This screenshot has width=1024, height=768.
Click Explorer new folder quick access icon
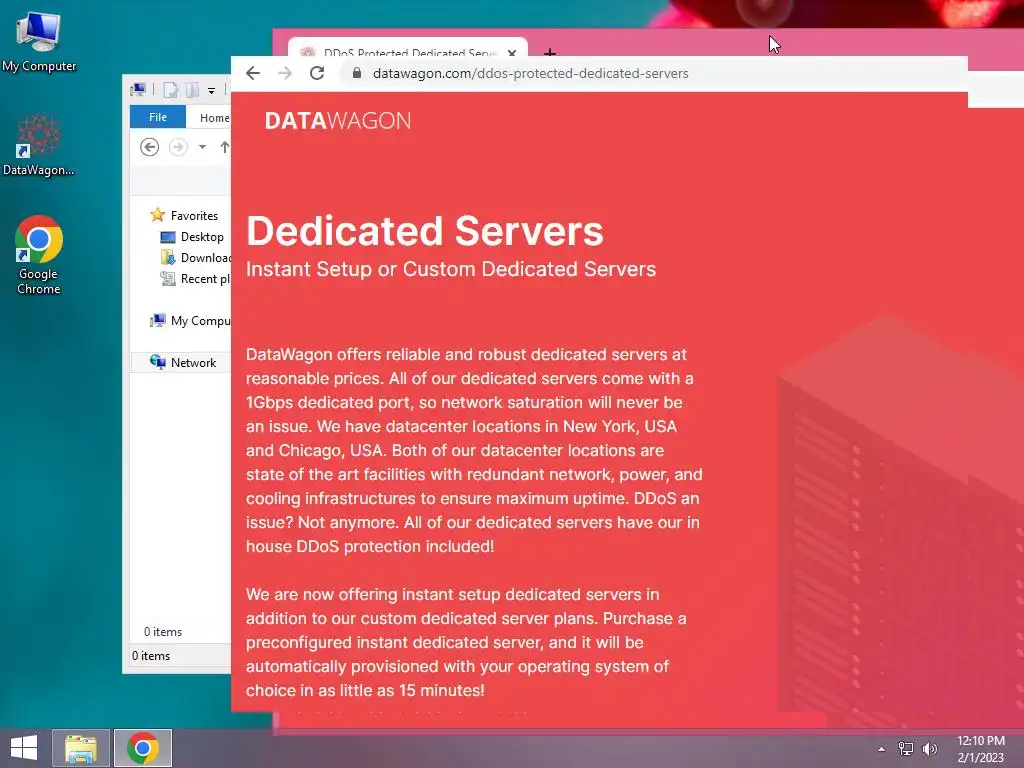pyautogui.click(x=193, y=89)
